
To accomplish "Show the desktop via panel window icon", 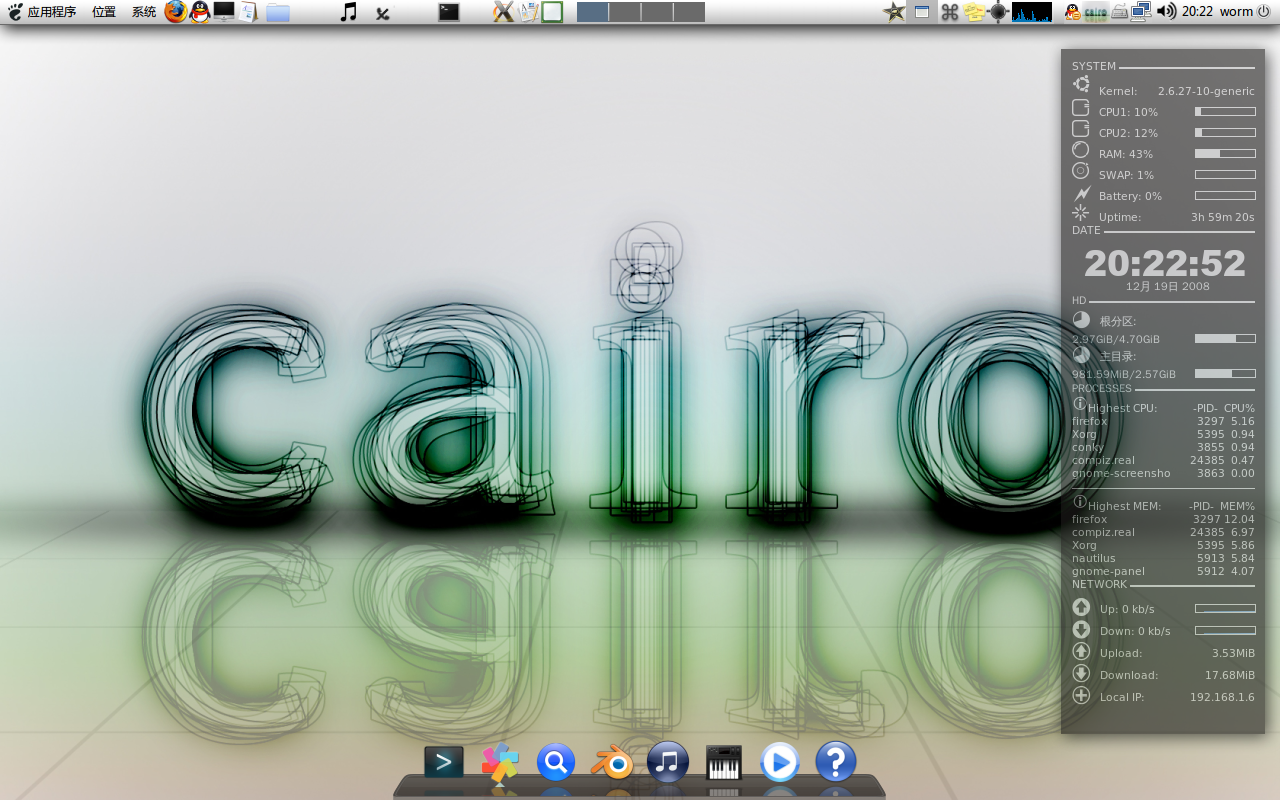I will 922,12.
